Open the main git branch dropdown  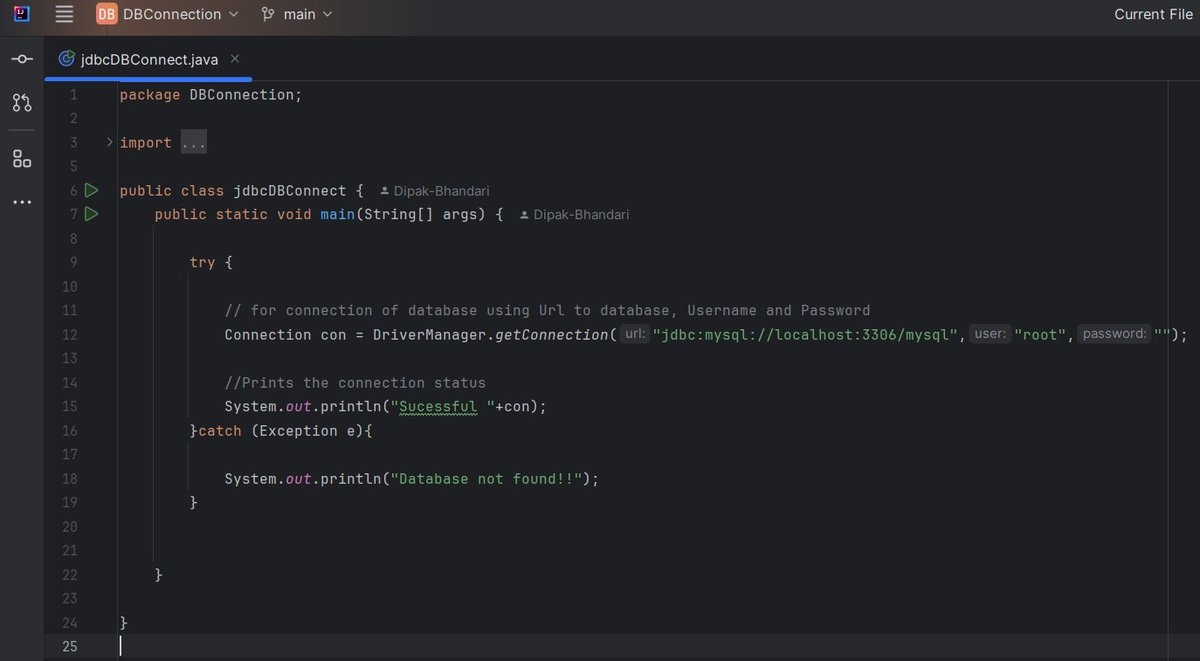(296, 14)
